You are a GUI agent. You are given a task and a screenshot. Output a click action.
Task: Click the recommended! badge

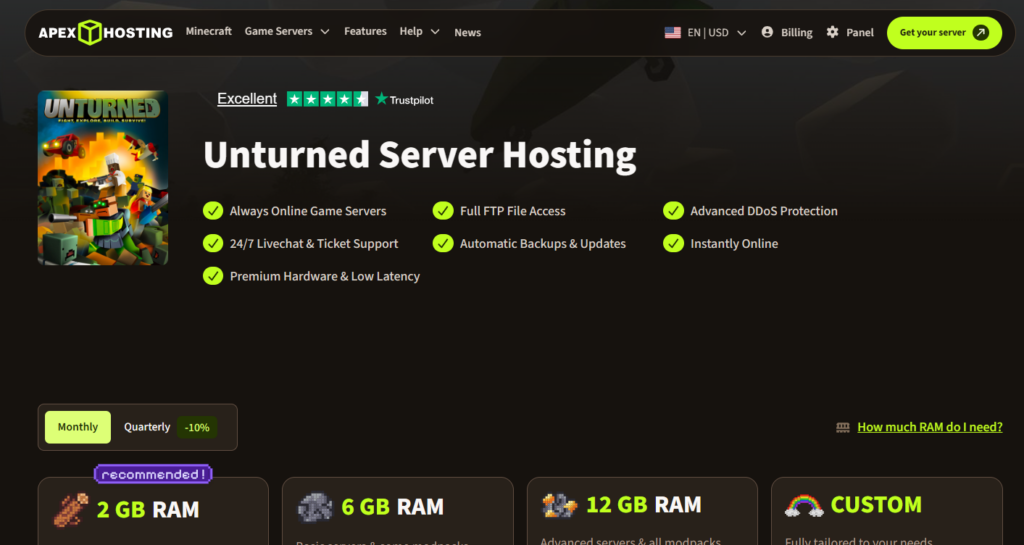point(153,474)
